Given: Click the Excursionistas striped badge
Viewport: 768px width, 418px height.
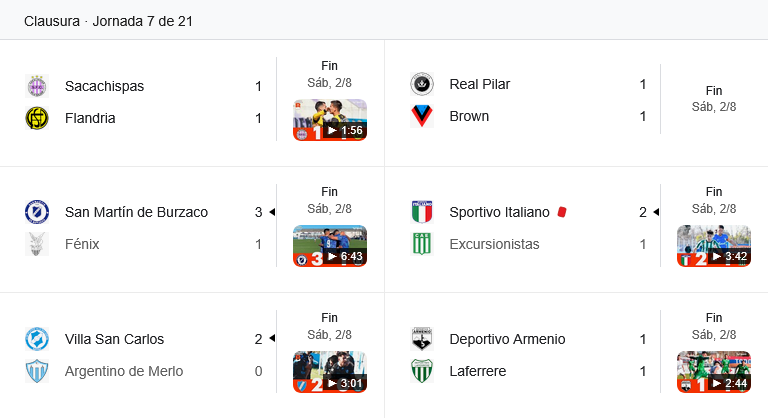Looking at the screenshot, I should click(422, 244).
